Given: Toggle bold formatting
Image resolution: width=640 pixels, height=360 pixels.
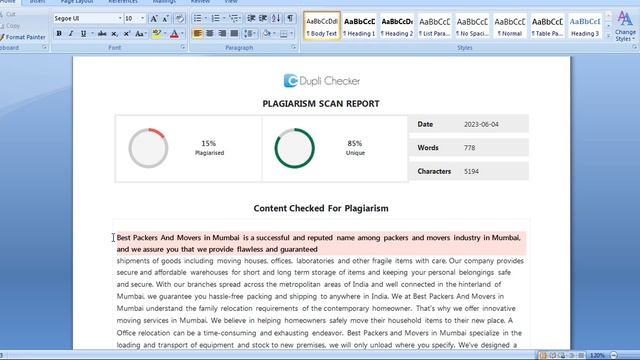Looking at the screenshot, I should point(59,33).
